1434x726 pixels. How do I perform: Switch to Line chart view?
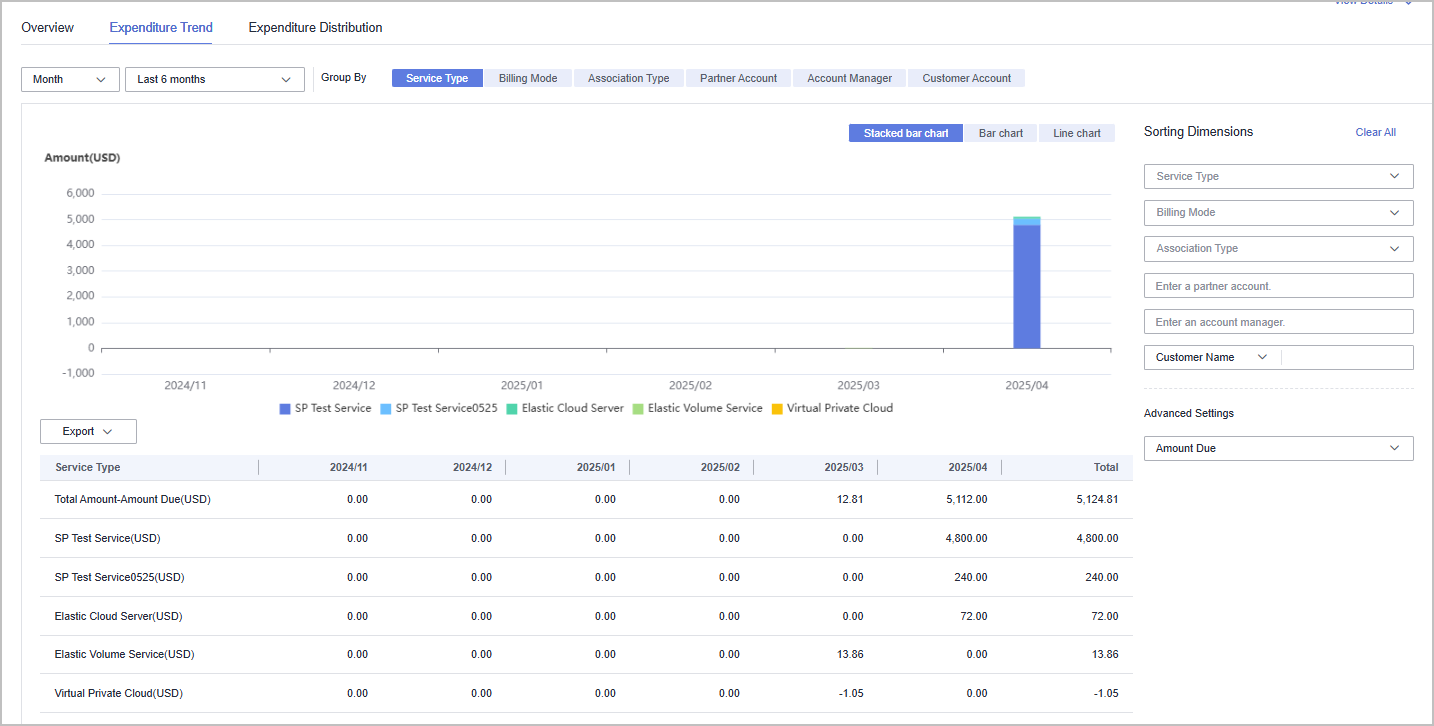click(x=1076, y=133)
